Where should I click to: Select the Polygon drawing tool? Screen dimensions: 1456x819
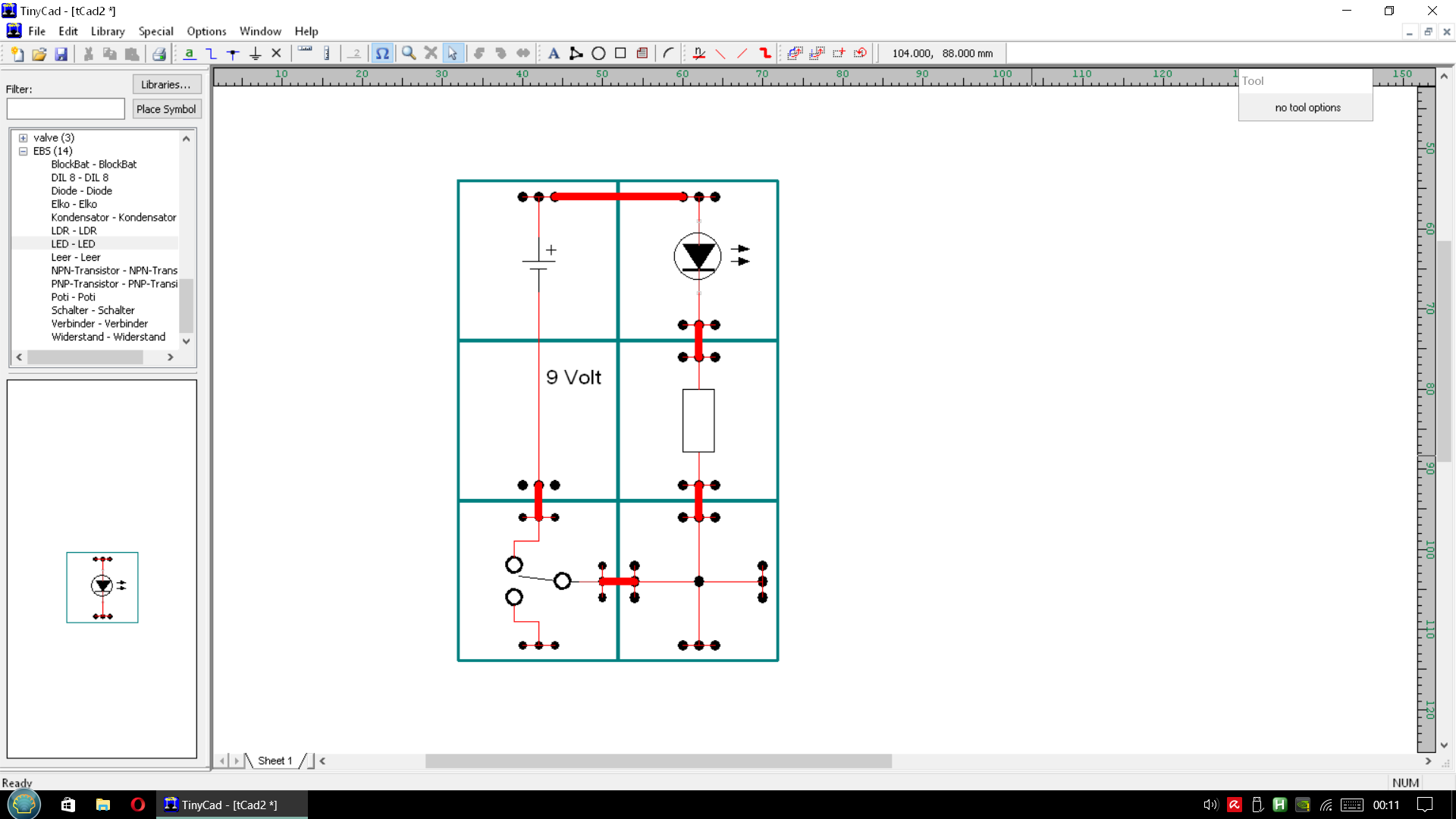tap(576, 54)
